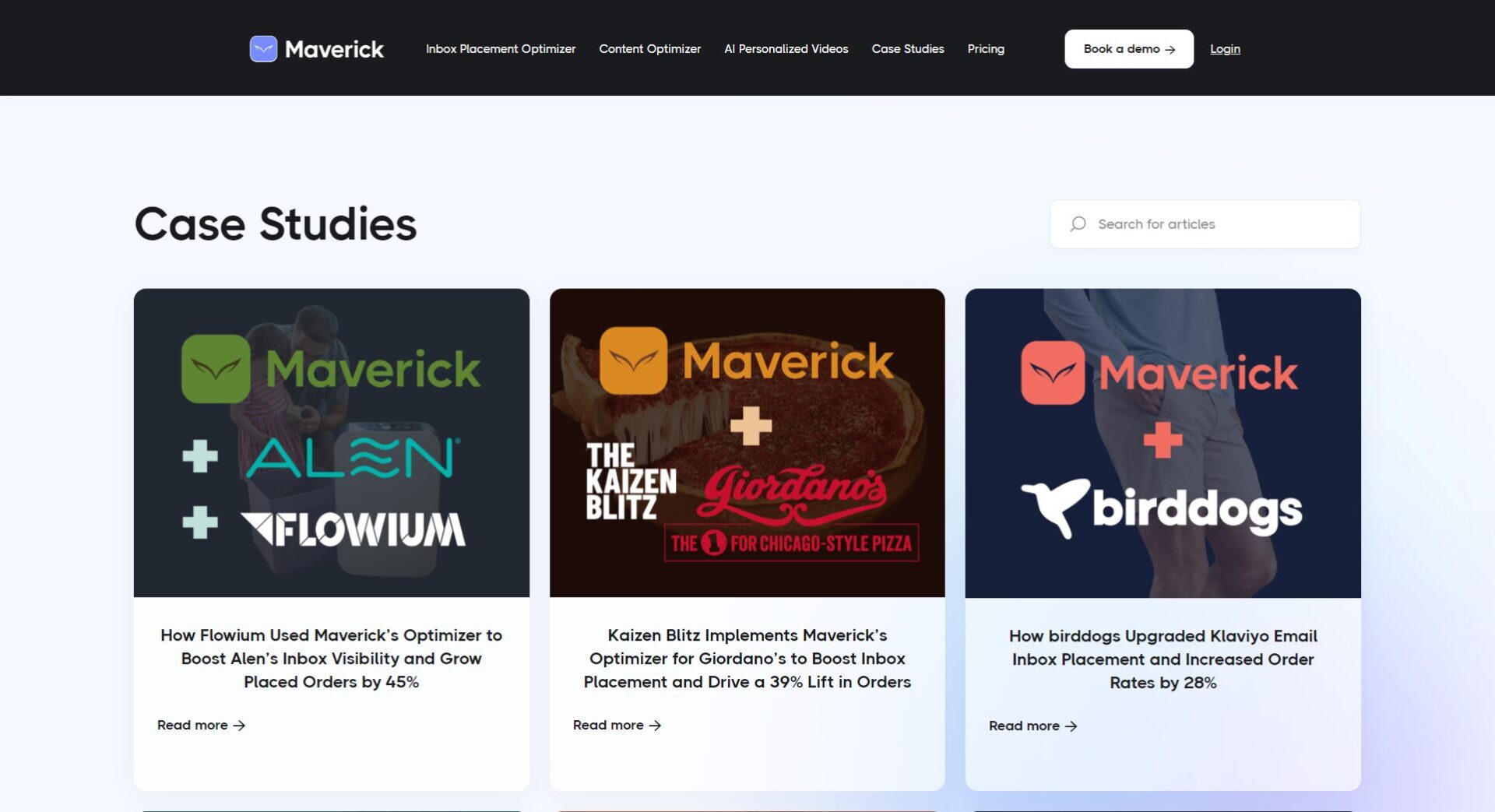Click the green Maverick icon on Flowium card
1495x812 pixels.
coord(216,369)
